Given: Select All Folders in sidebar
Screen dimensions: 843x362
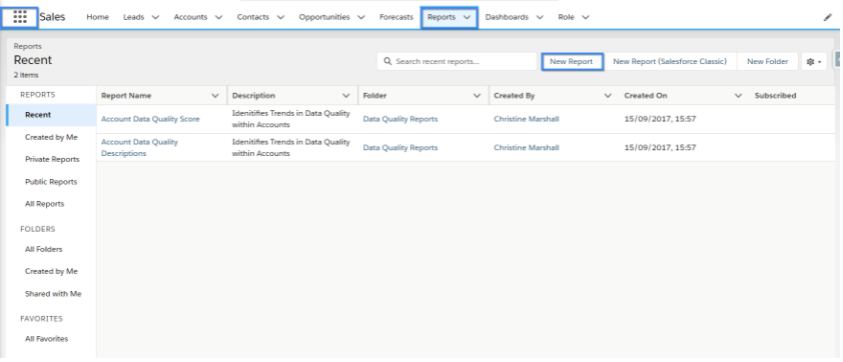Looking at the screenshot, I should click(44, 249).
